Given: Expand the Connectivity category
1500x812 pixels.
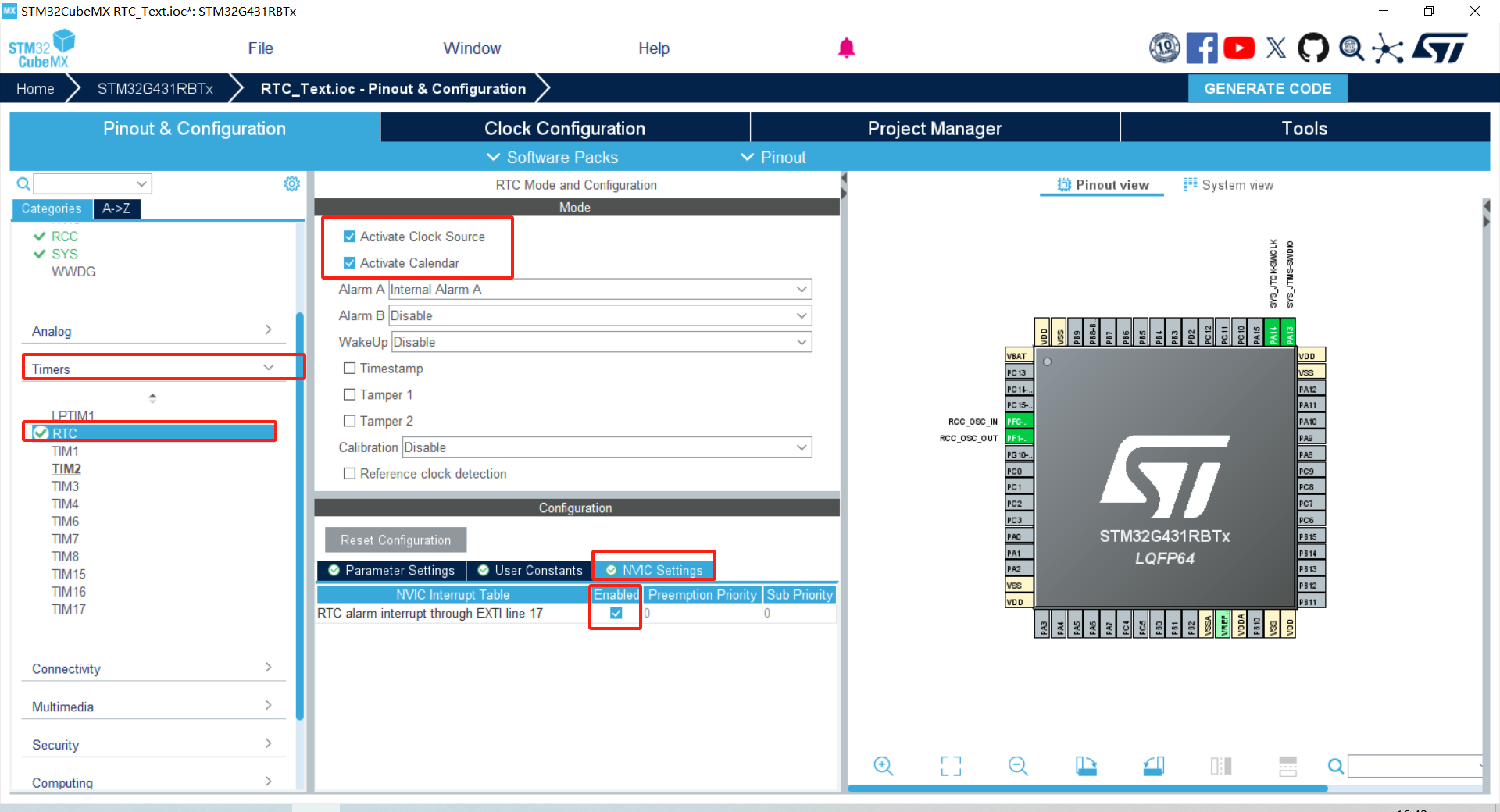Looking at the screenshot, I should (x=153, y=668).
